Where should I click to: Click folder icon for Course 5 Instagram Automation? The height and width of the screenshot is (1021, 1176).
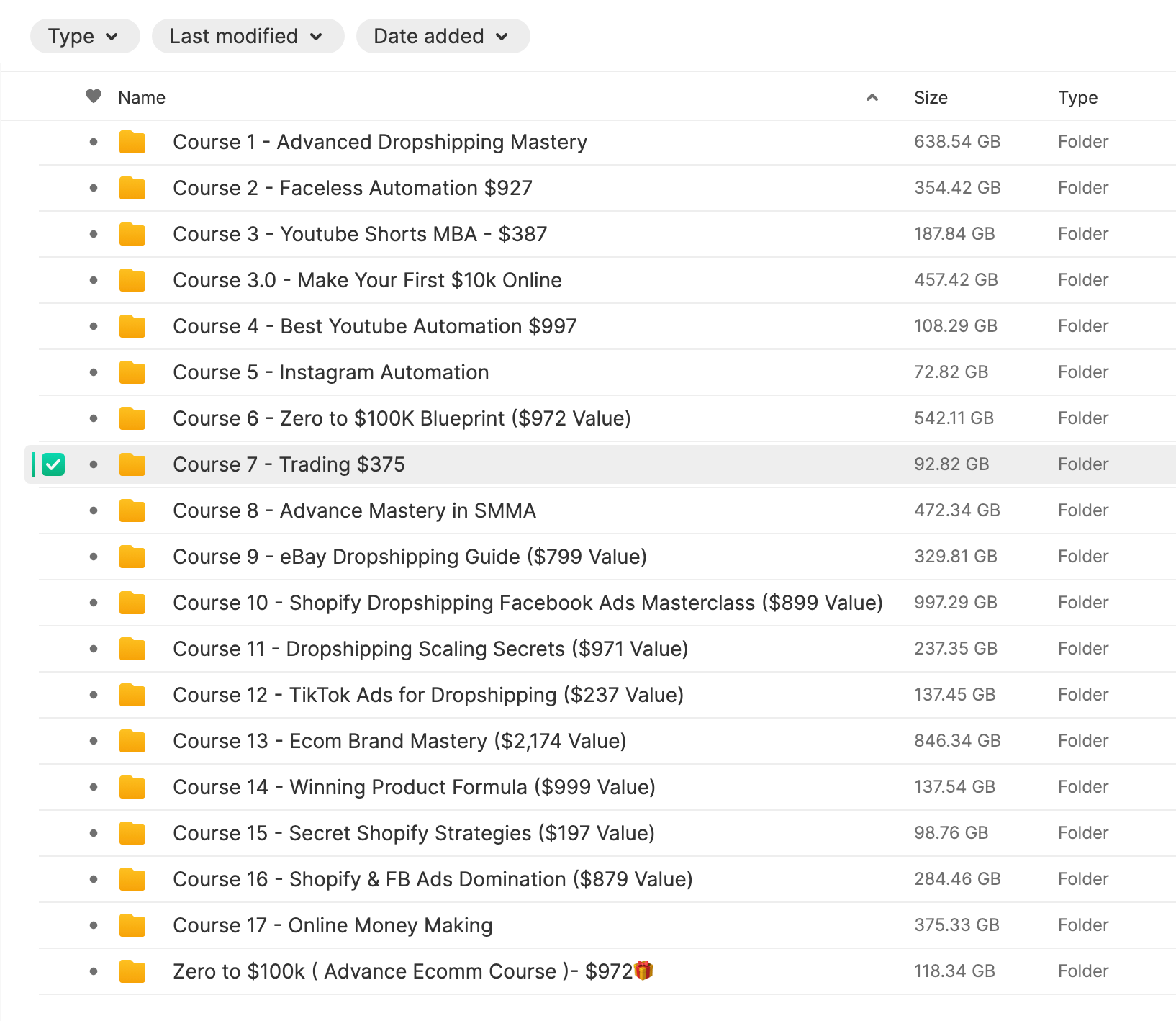132,373
